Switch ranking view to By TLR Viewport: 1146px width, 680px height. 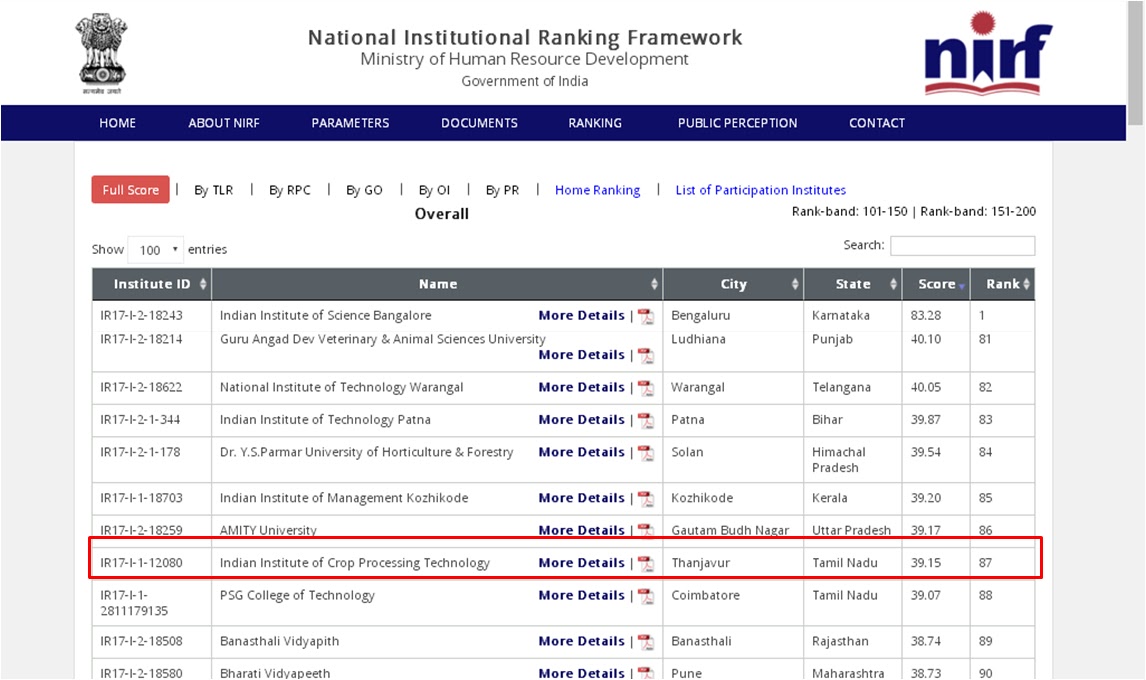(x=213, y=190)
